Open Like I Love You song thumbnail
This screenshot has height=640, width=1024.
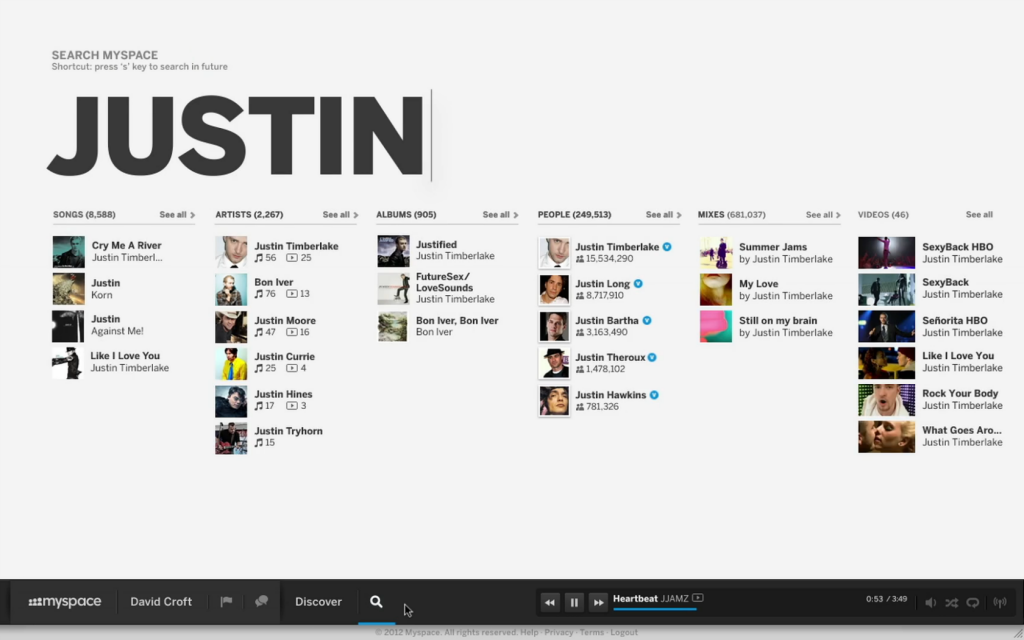coord(69,362)
